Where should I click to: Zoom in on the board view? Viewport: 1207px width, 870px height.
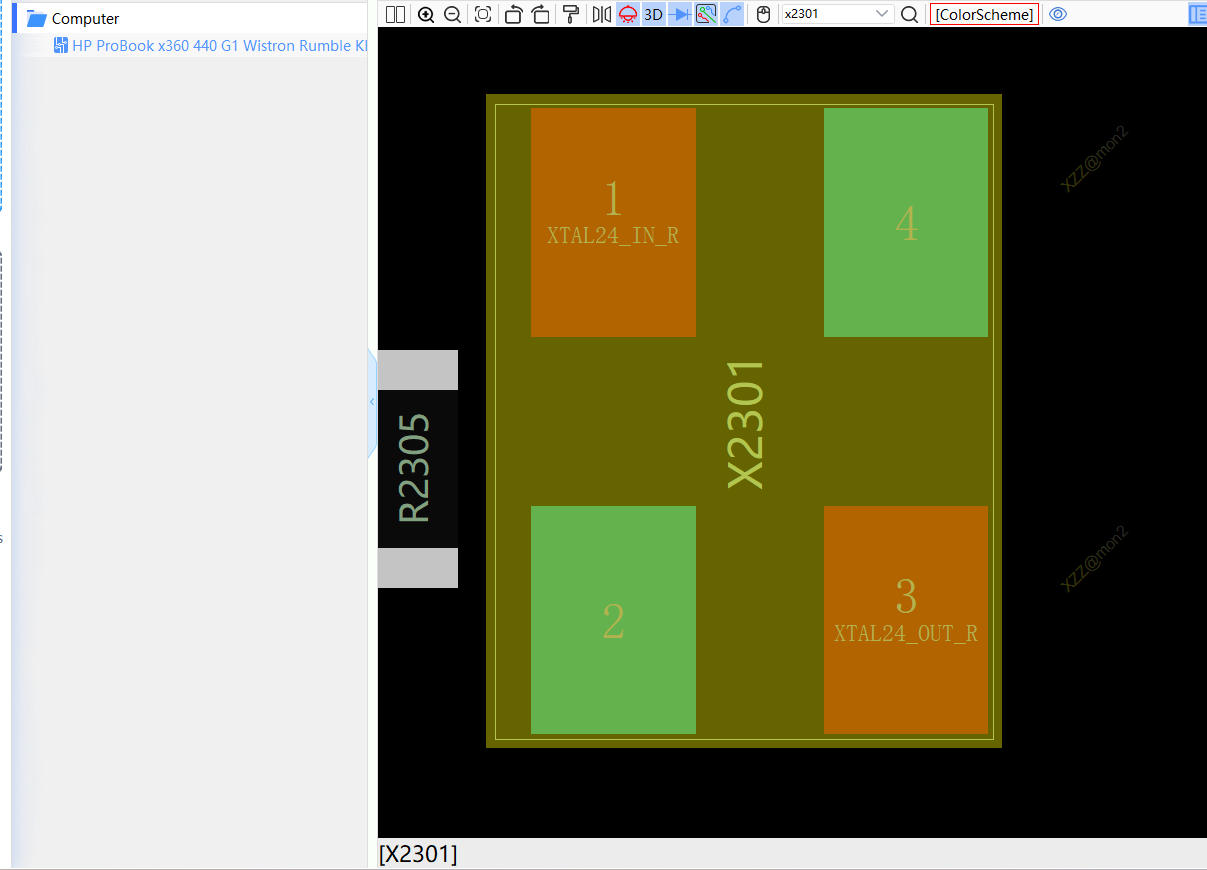coord(426,14)
